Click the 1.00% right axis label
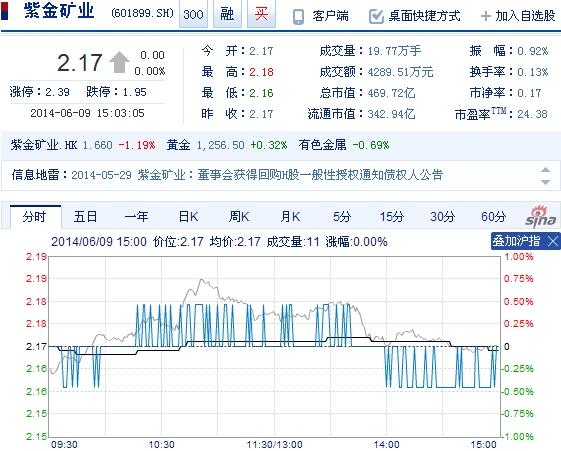Screen dimensions: 561x451 [x=518, y=257]
